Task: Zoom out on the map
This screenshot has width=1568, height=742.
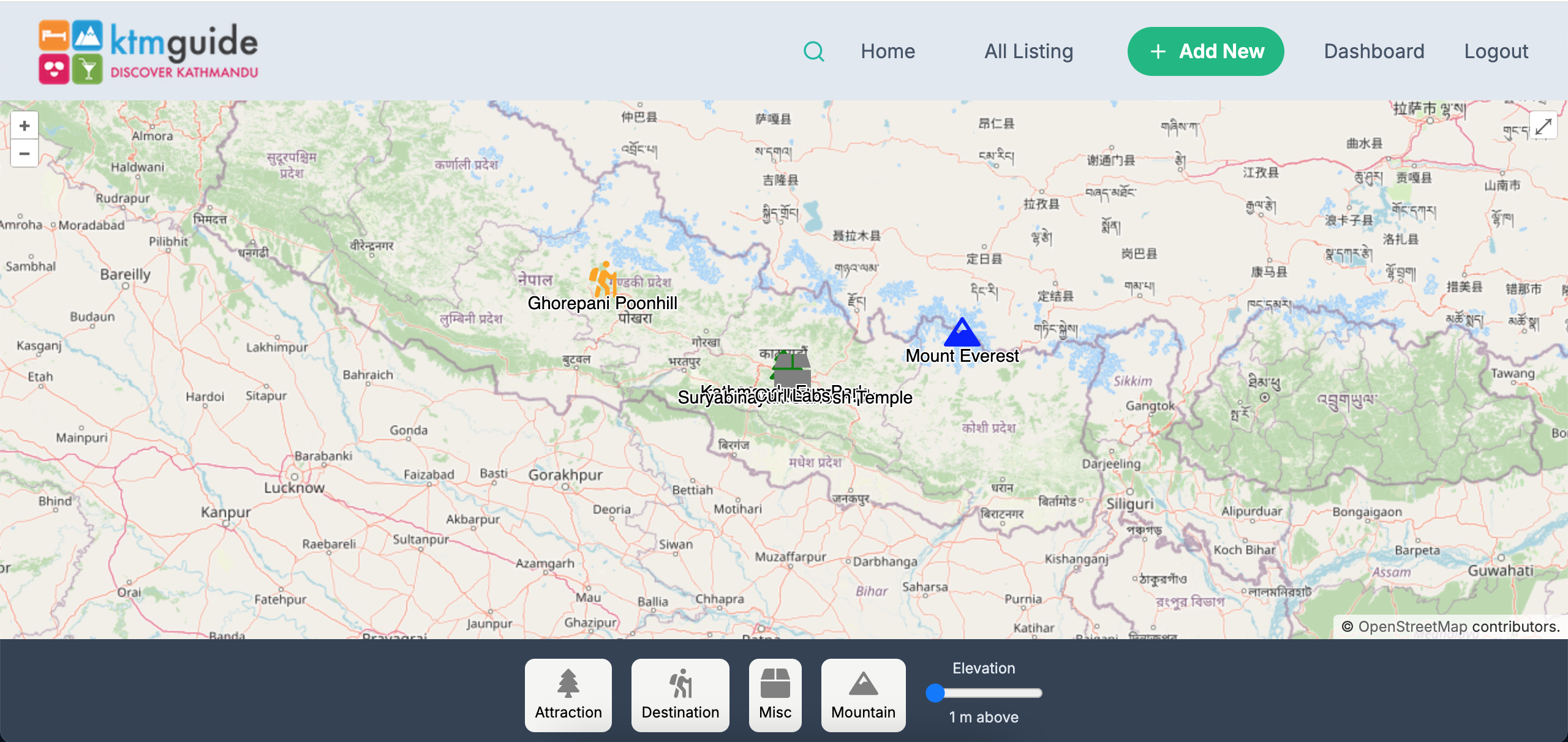Action: (x=24, y=153)
